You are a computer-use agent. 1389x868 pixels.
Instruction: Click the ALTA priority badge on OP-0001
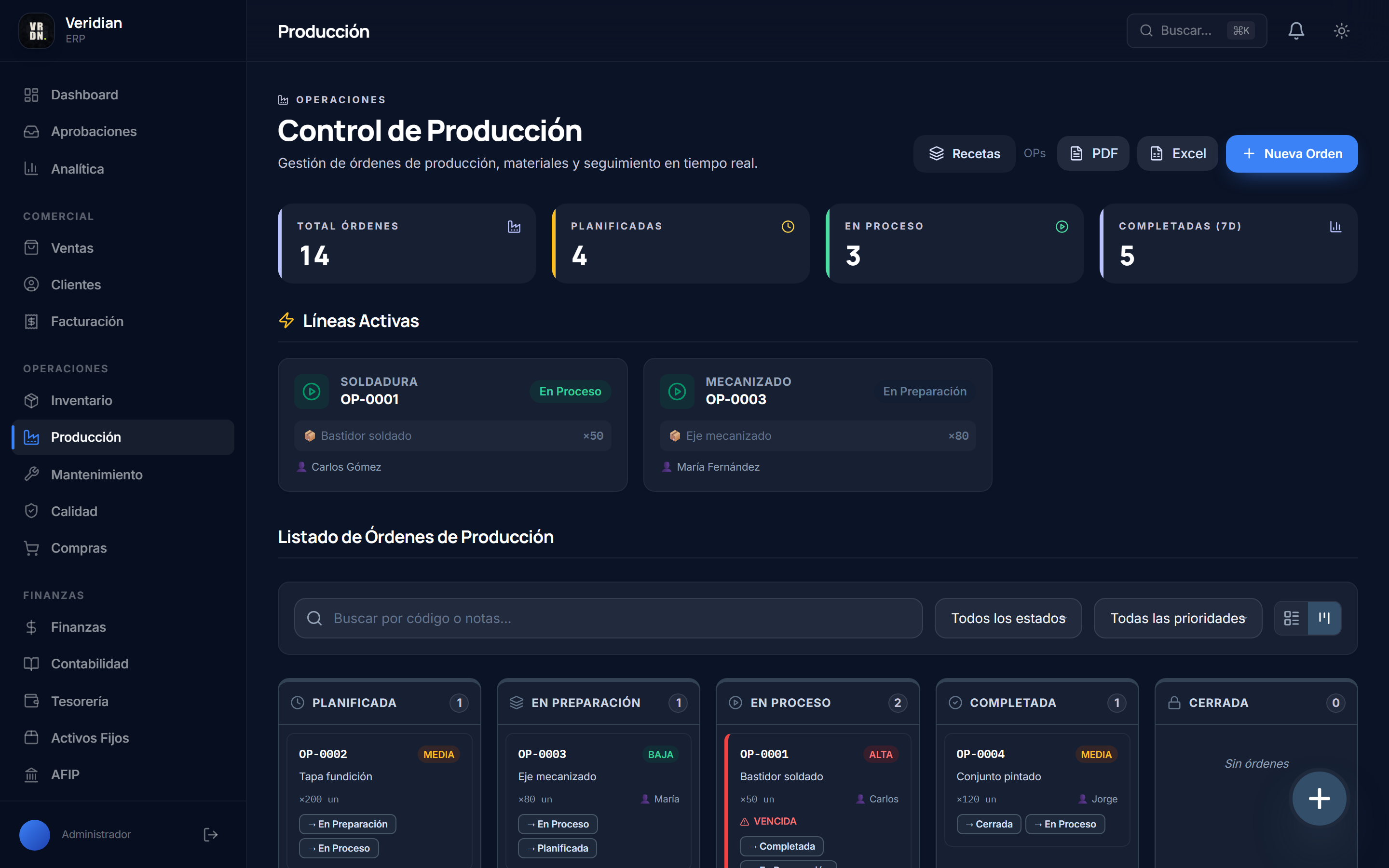coord(881,754)
